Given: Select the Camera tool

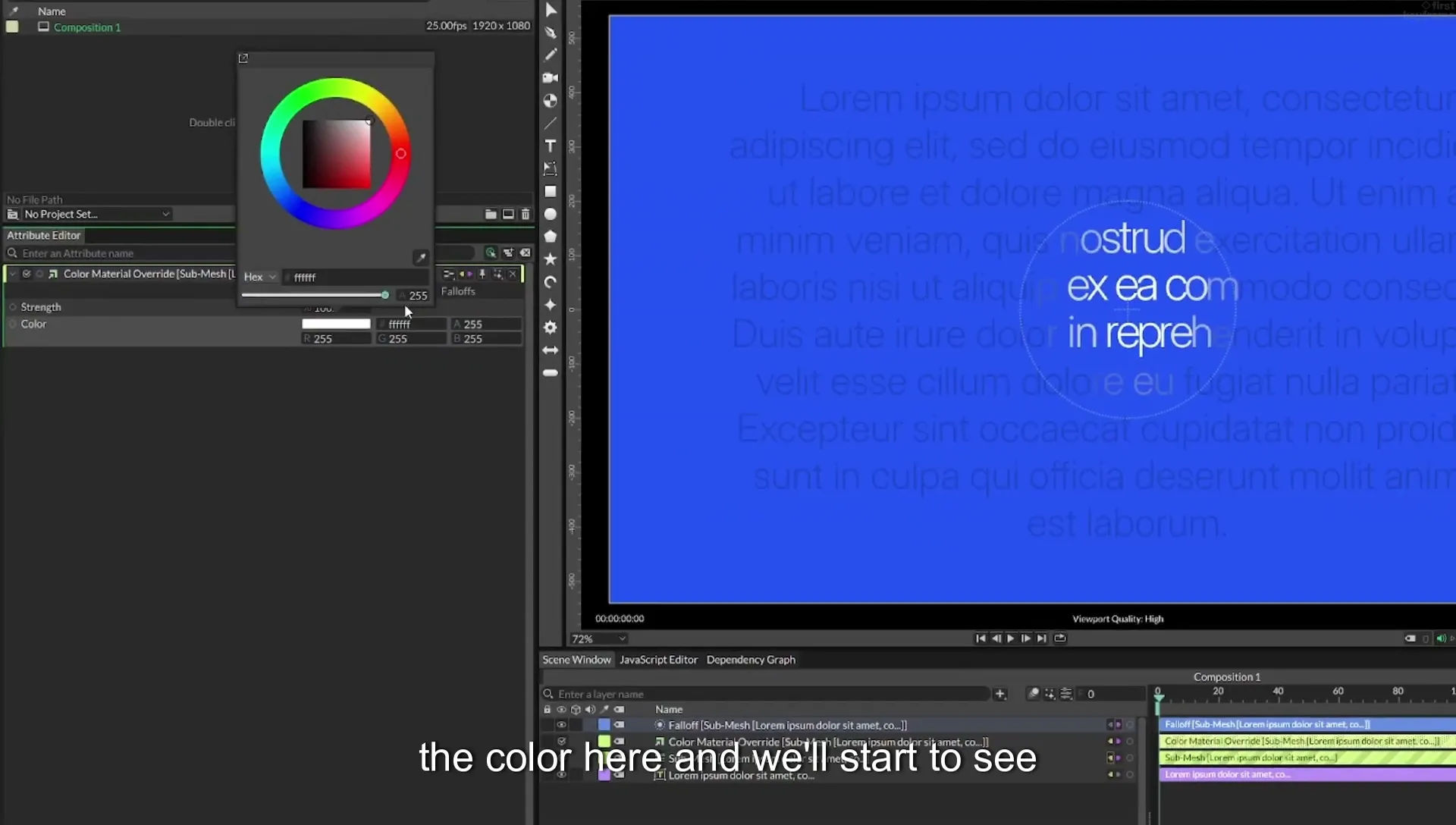Looking at the screenshot, I should point(551,77).
